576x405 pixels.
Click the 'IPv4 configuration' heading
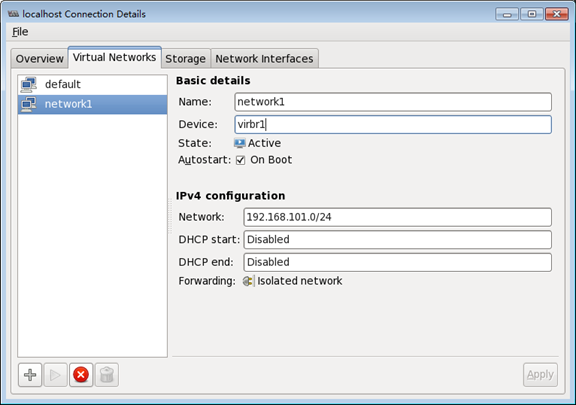pos(230,196)
